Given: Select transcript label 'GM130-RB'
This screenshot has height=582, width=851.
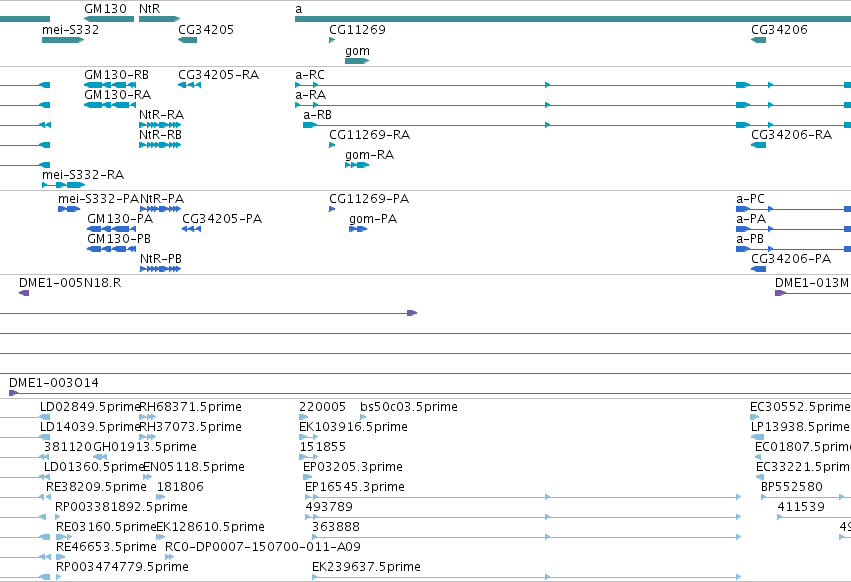Looking at the screenshot, I should click(116, 74).
